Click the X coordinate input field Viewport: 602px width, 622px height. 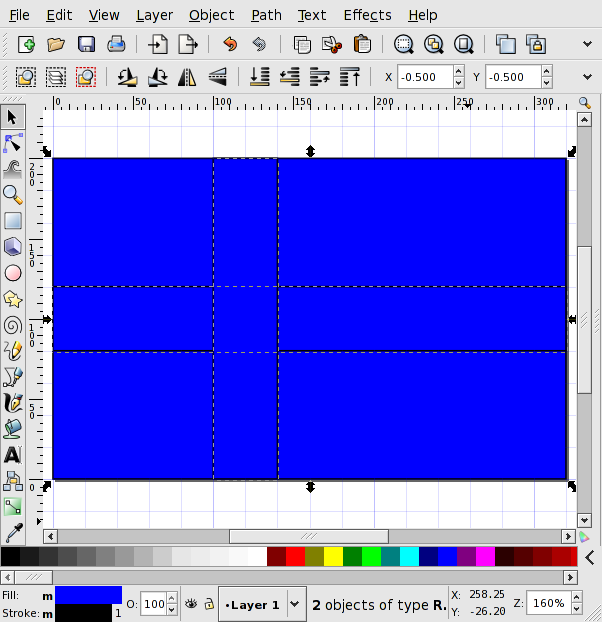click(x=424, y=77)
